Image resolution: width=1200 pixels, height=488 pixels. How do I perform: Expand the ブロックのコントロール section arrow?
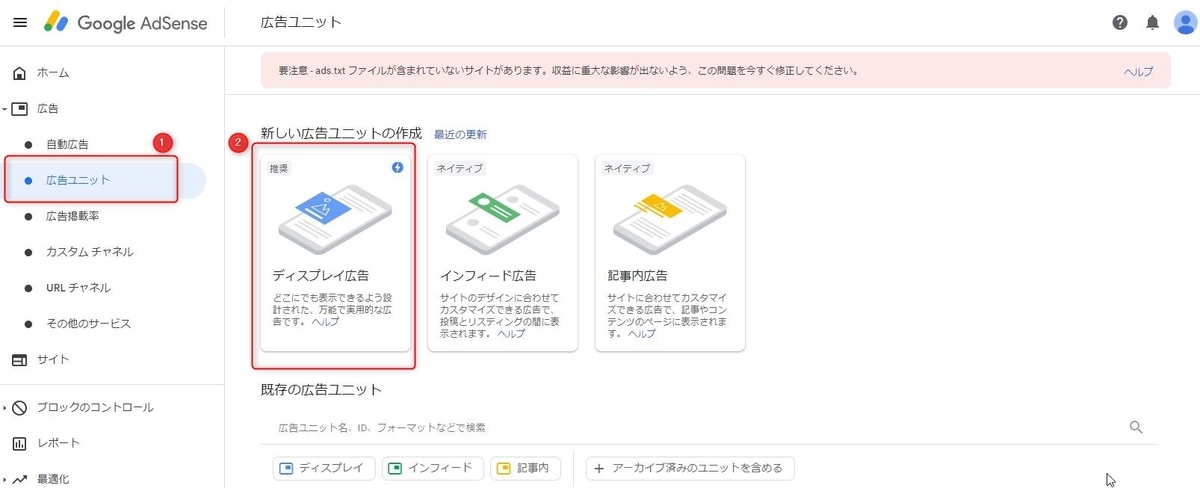click(4, 408)
